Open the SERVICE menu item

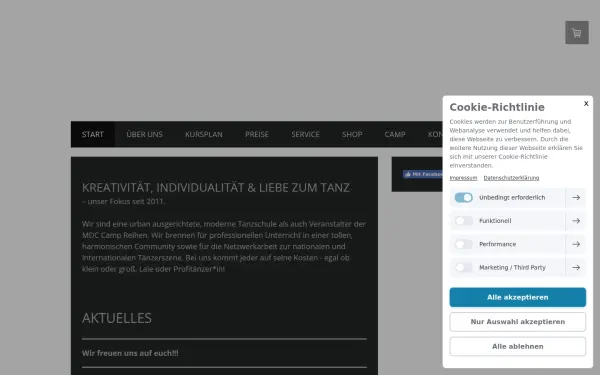tap(305, 134)
